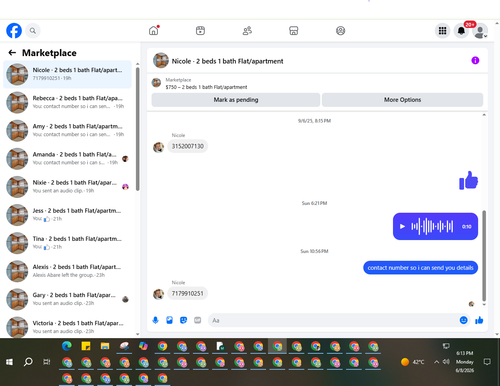Click the 'contact number so i can send you details' bubble
Screen dimensions: 500x386
tap(420, 268)
